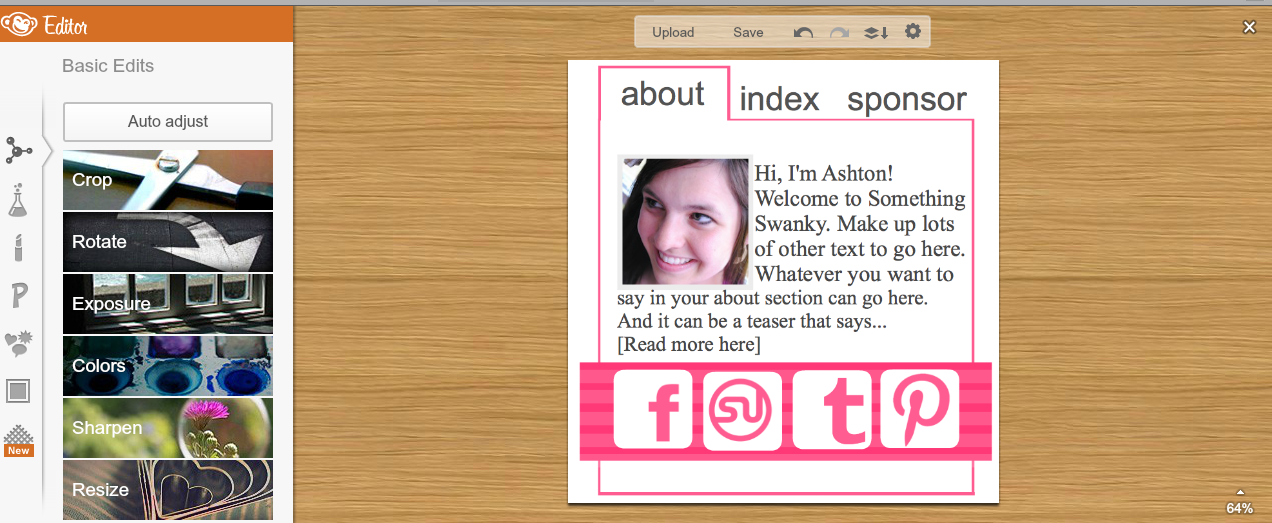The image size is (1272, 523).
Task: Expand the 64% zoom control
Action: coord(1240,502)
